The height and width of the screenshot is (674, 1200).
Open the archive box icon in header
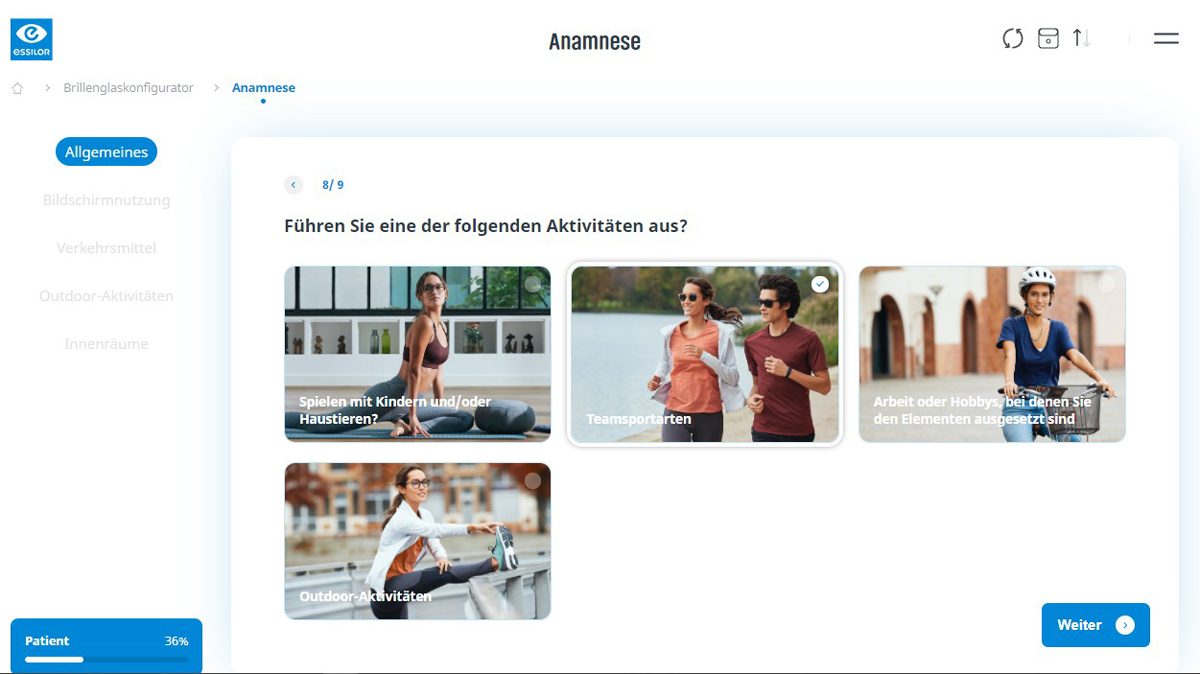[x=1047, y=39]
